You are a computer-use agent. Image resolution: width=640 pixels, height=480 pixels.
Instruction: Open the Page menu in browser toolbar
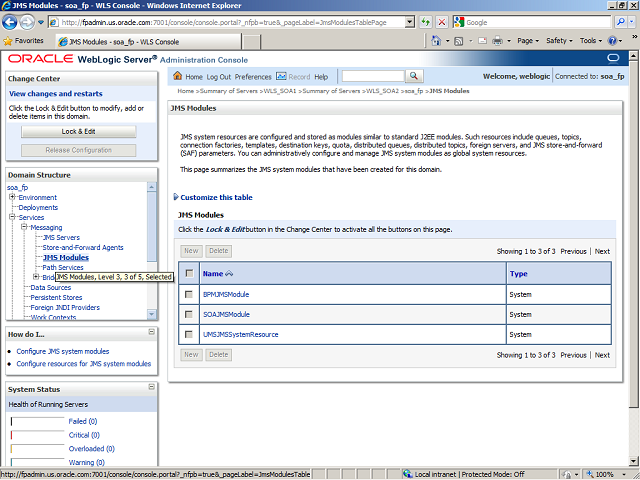(x=526, y=41)
